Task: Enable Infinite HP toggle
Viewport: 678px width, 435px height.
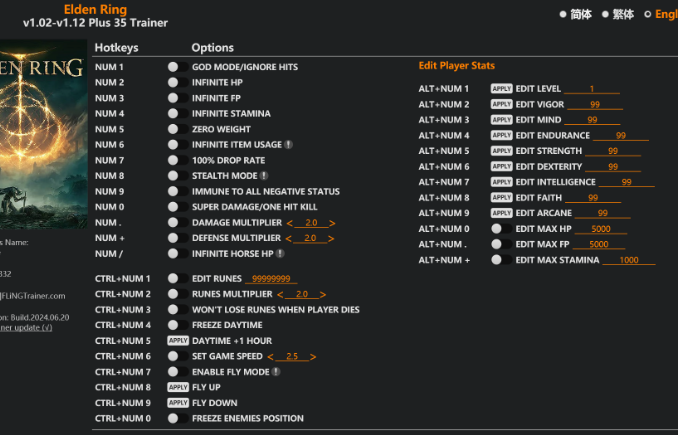Action: tap(178, 83)
